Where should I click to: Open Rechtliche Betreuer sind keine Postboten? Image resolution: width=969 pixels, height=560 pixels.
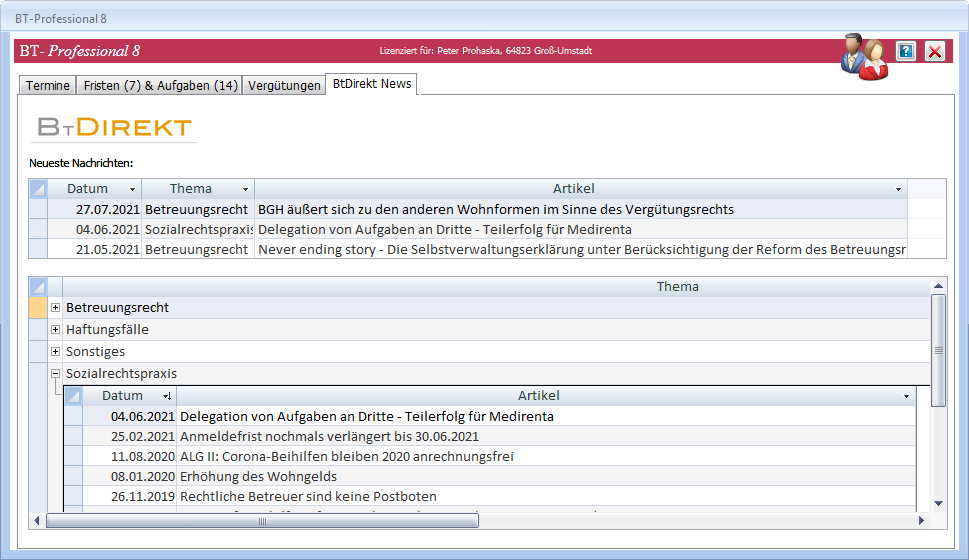point(308,496)
